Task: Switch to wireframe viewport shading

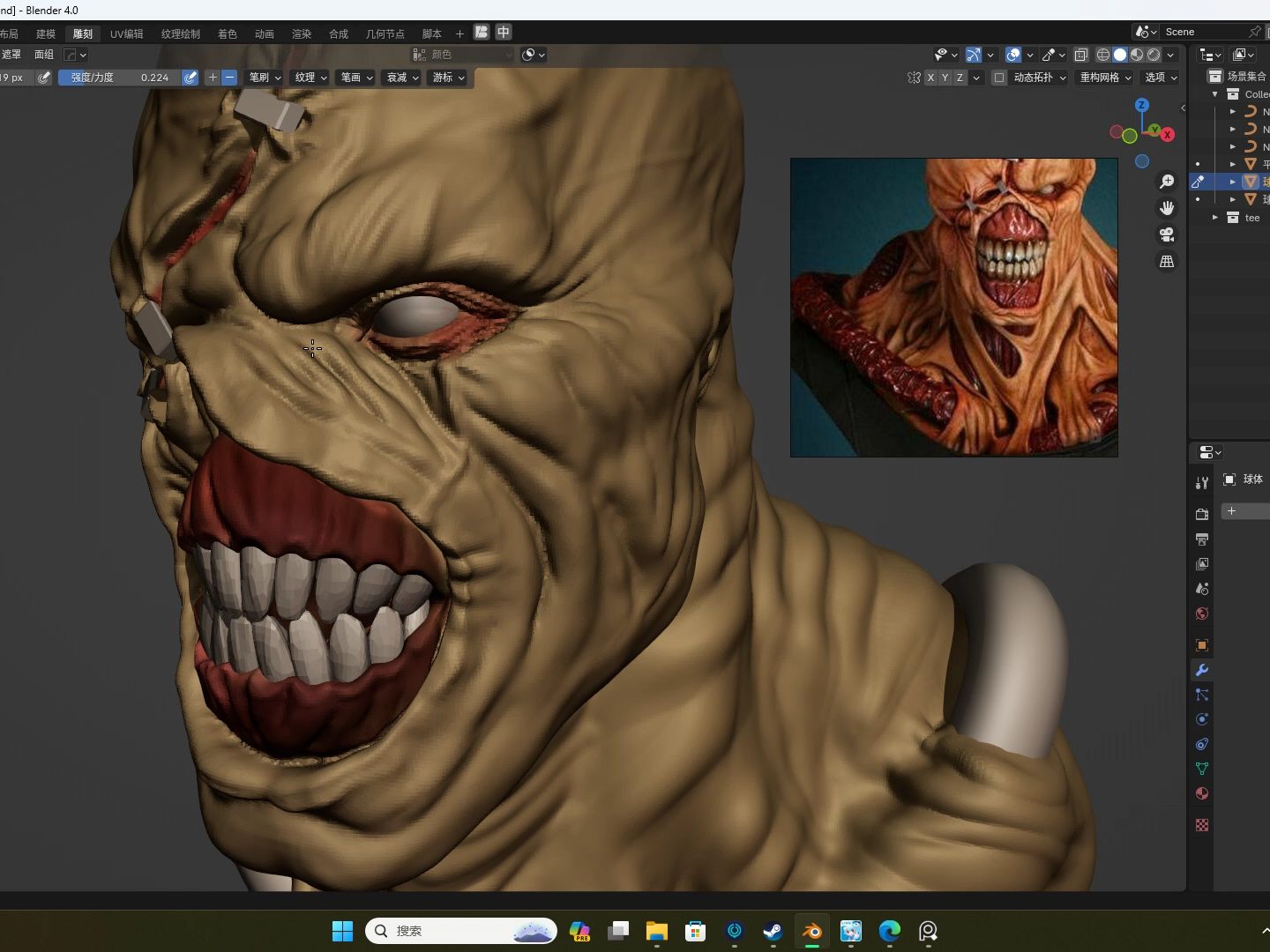Action: click(x=1103, y=55)
